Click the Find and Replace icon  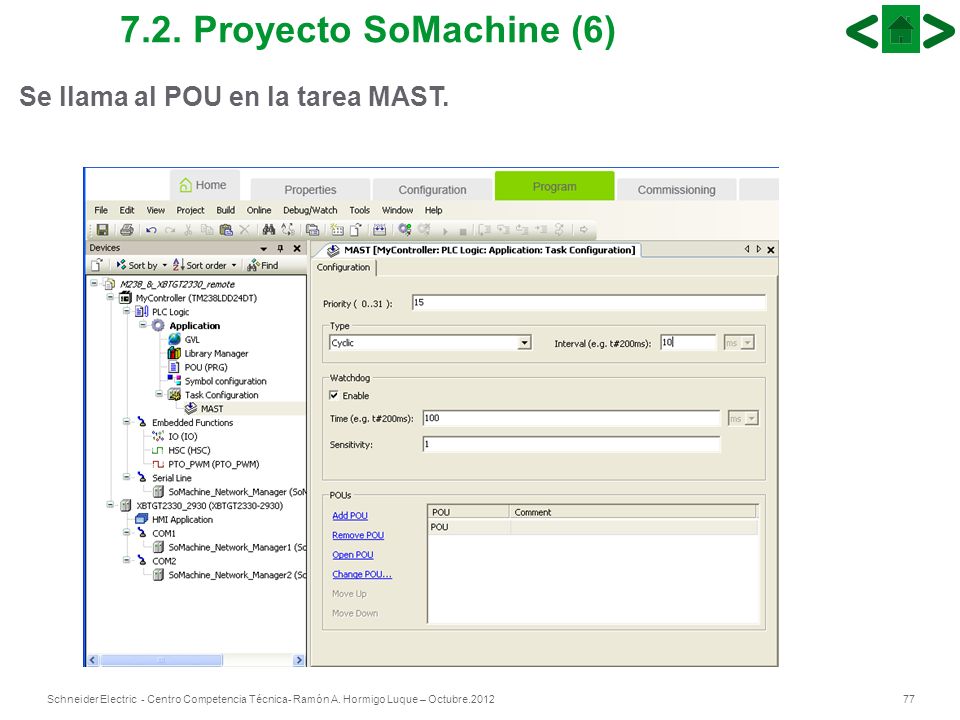coord(288,230)
